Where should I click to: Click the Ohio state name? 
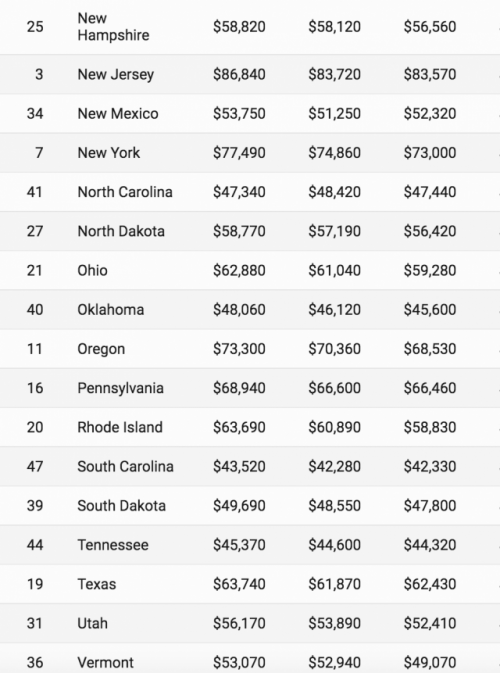92,270
